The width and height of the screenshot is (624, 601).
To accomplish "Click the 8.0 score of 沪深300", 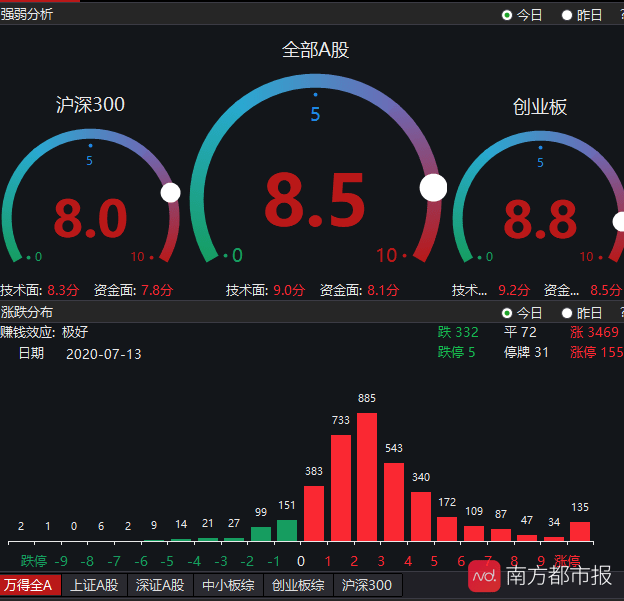I will tap(90, 218).
